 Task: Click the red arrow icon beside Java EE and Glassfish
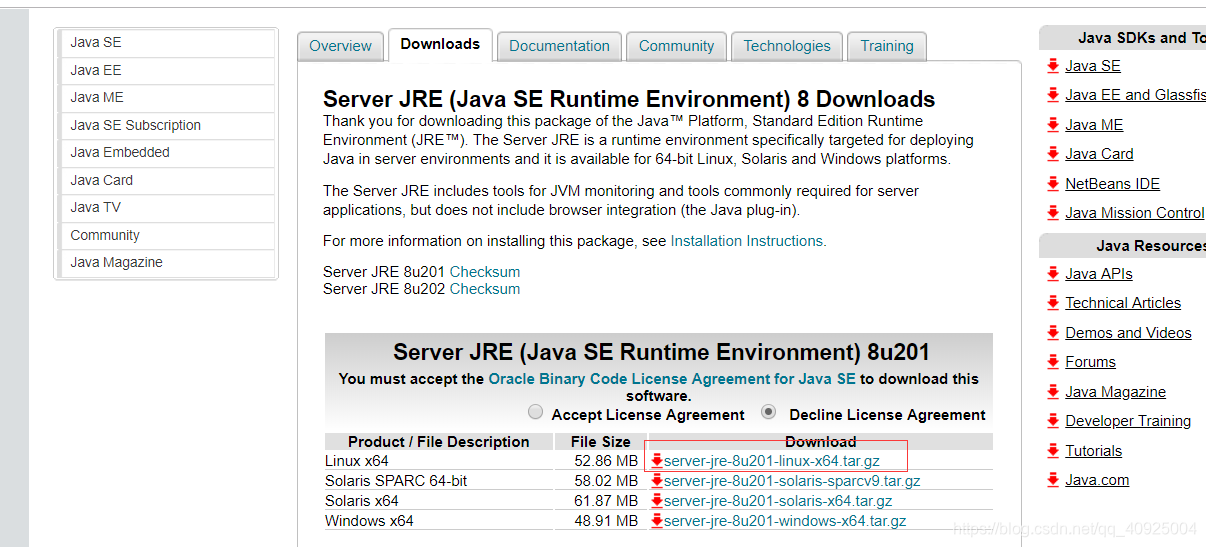tap(1053, 95)
